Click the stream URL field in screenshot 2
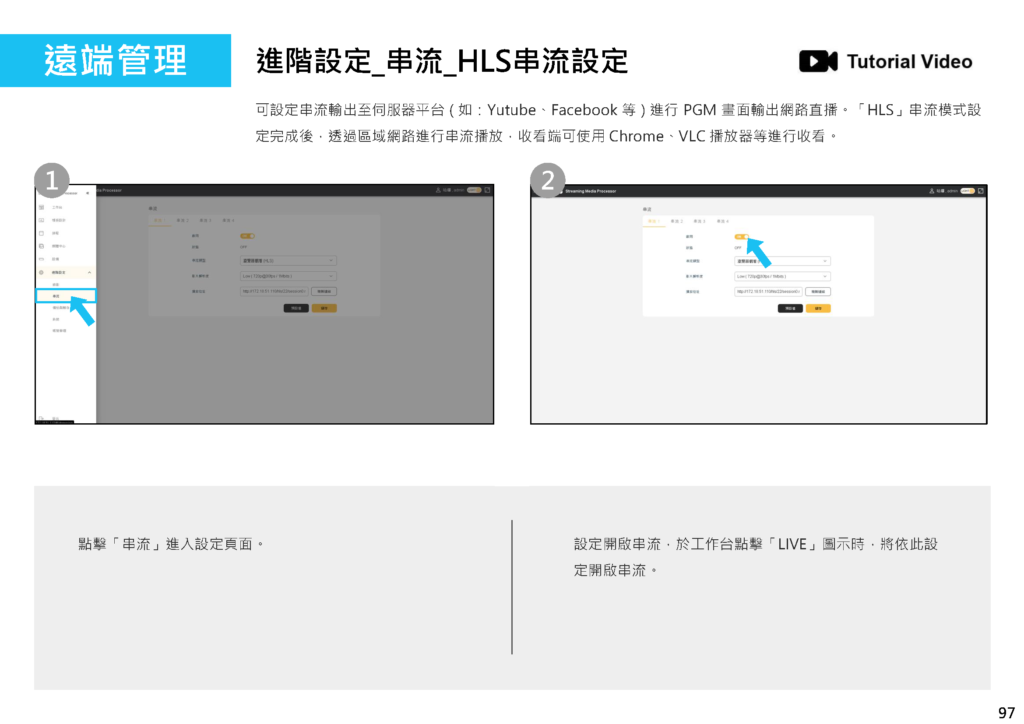The height and width of the screenshot is (724, 1024). [768, 292]
